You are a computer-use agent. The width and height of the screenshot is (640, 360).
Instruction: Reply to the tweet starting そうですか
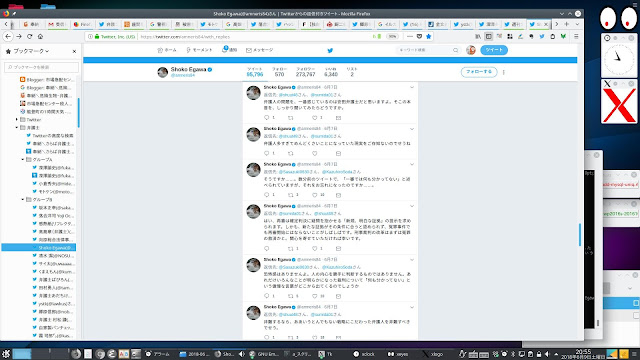[x=267, y=195]
